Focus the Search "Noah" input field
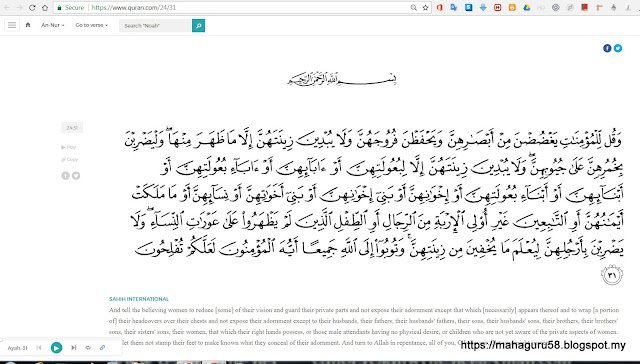This screenshot has height=364, width=640. pos(156,26)
